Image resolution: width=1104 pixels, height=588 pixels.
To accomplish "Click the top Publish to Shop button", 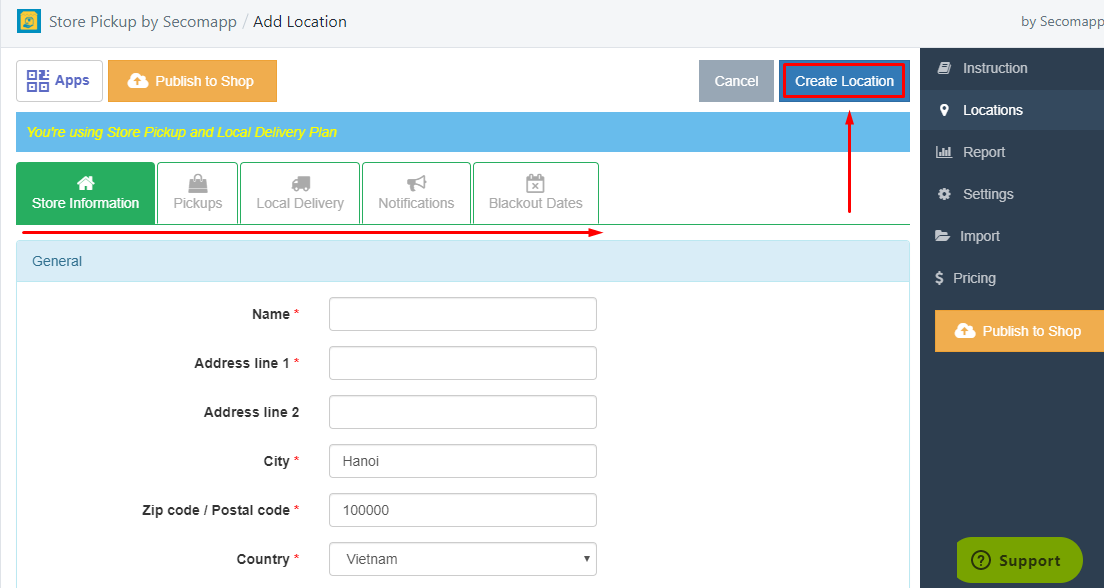I will [x=192, y=81].
